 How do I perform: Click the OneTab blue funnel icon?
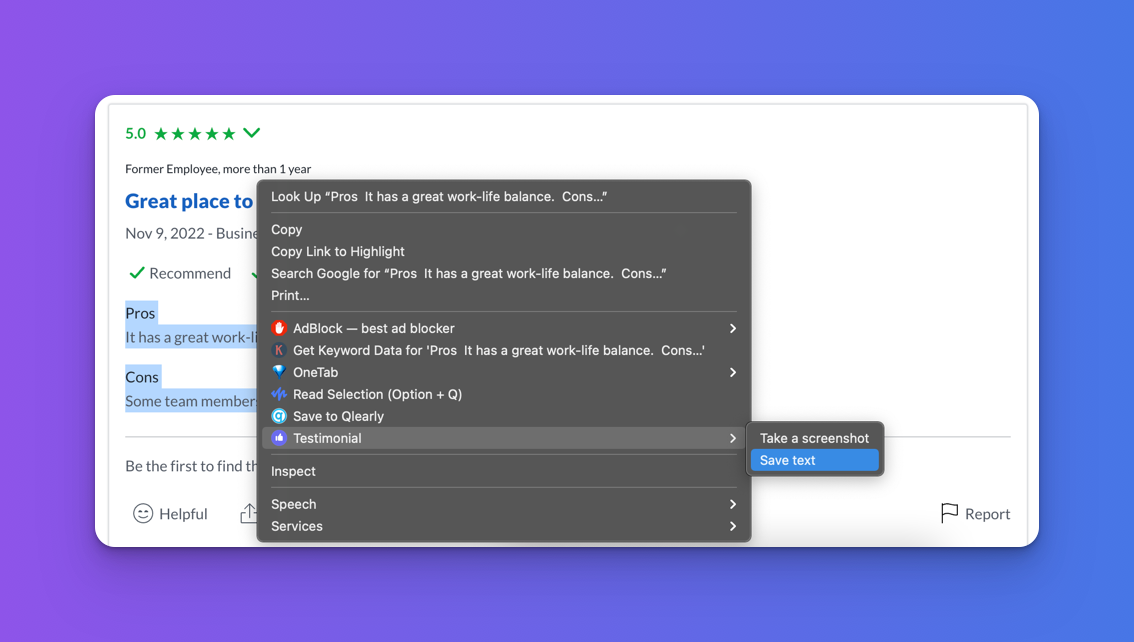tap(279, 372)
